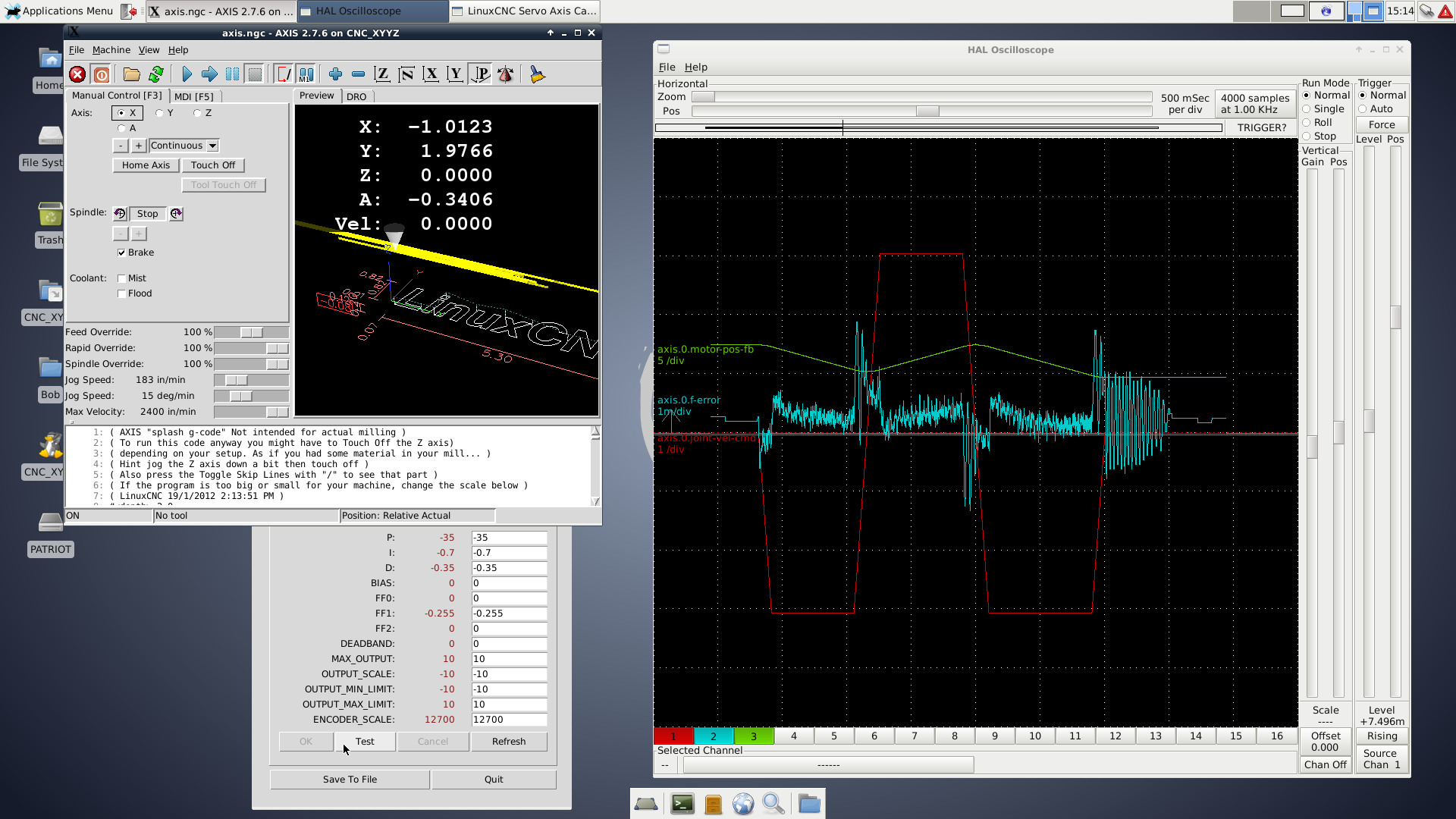Execute the next line with the step icon
The width and height of the screenshot is (1456, 819).
coord(209,74)
